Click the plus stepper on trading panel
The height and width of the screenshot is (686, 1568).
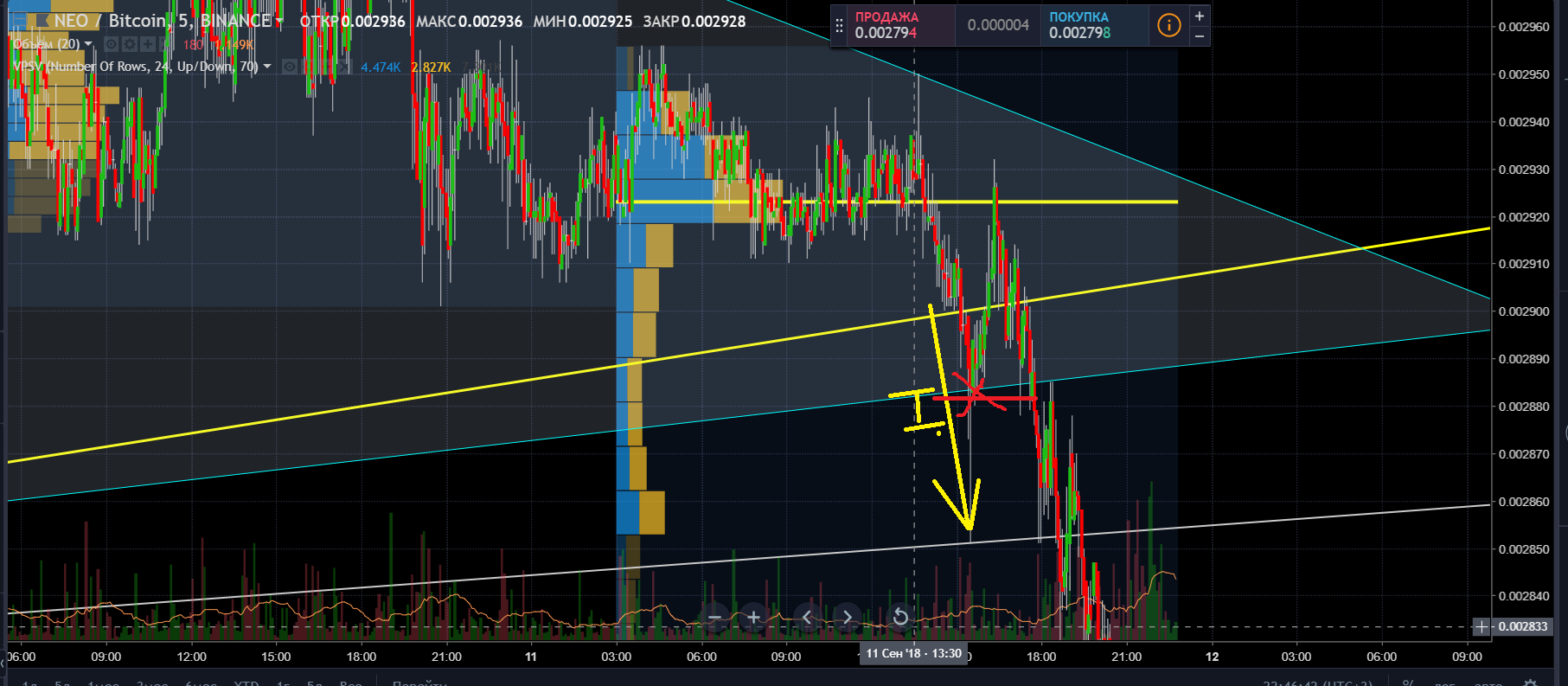(x=1199, y=16)
